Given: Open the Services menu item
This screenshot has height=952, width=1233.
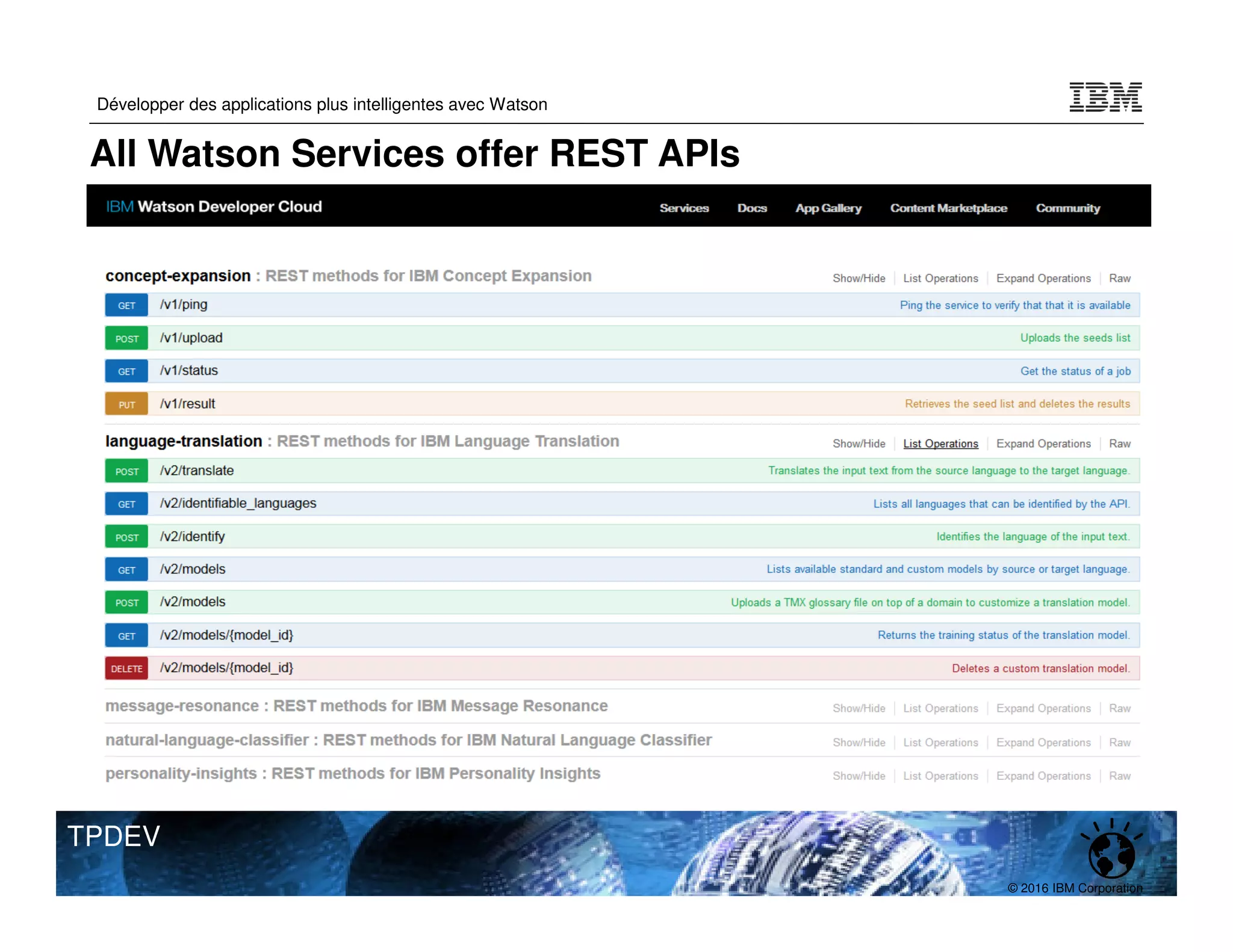Looking at the screenshot, I should click(684, 208).
